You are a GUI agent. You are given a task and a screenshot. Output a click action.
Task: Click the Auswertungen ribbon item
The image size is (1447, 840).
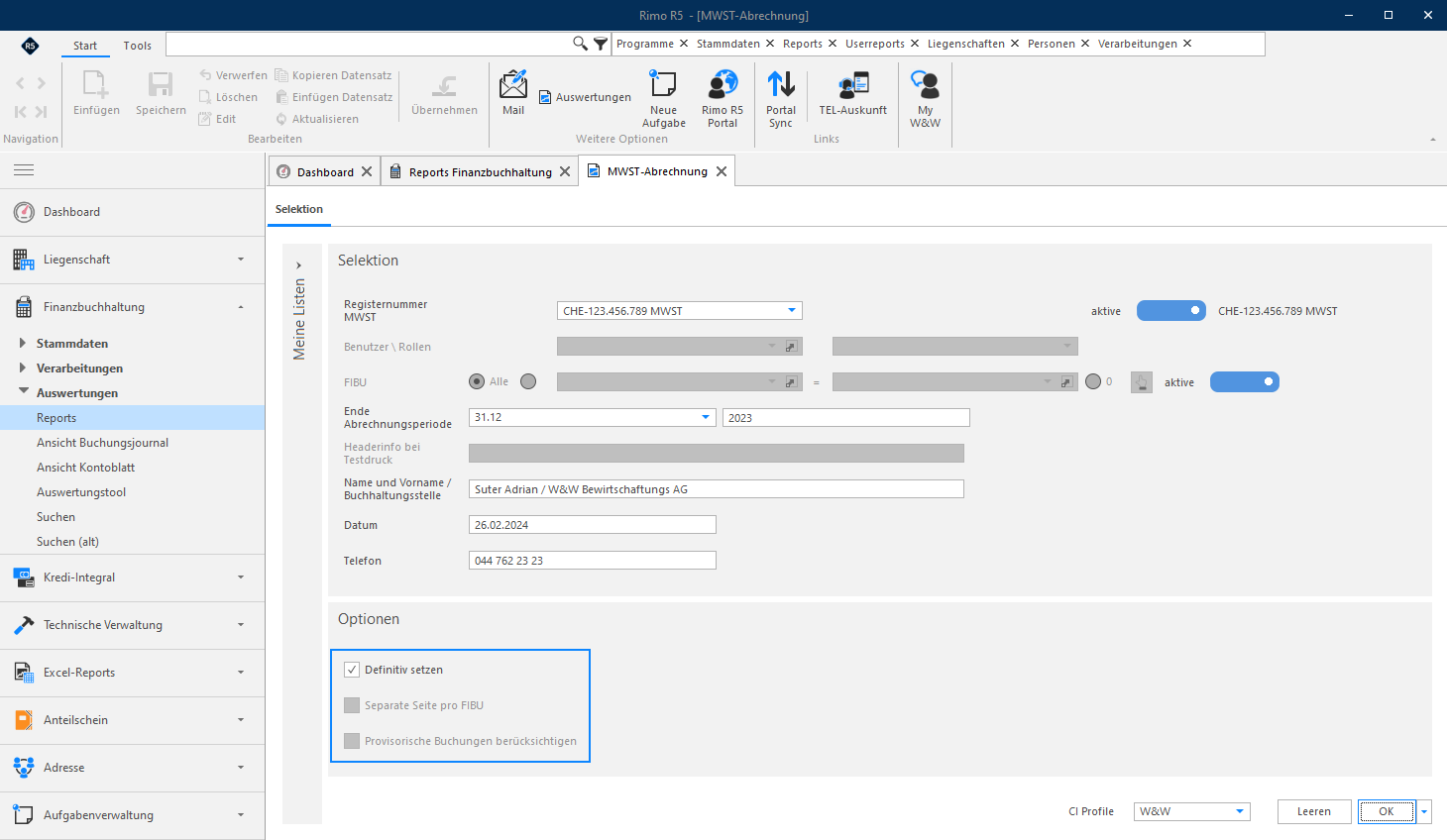[585, 97]
